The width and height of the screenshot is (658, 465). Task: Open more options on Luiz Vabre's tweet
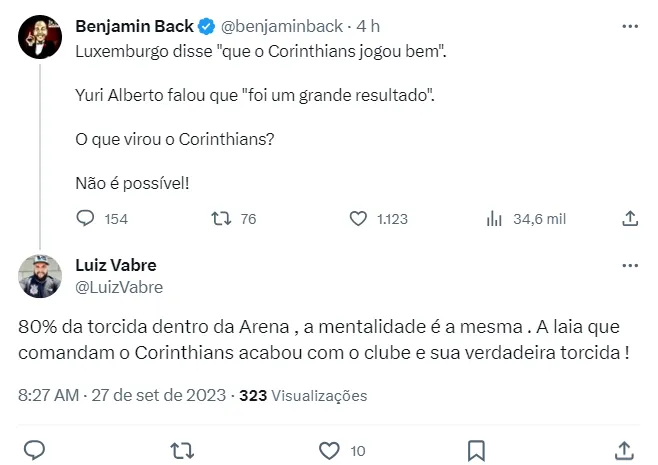[x=630, y=266]
